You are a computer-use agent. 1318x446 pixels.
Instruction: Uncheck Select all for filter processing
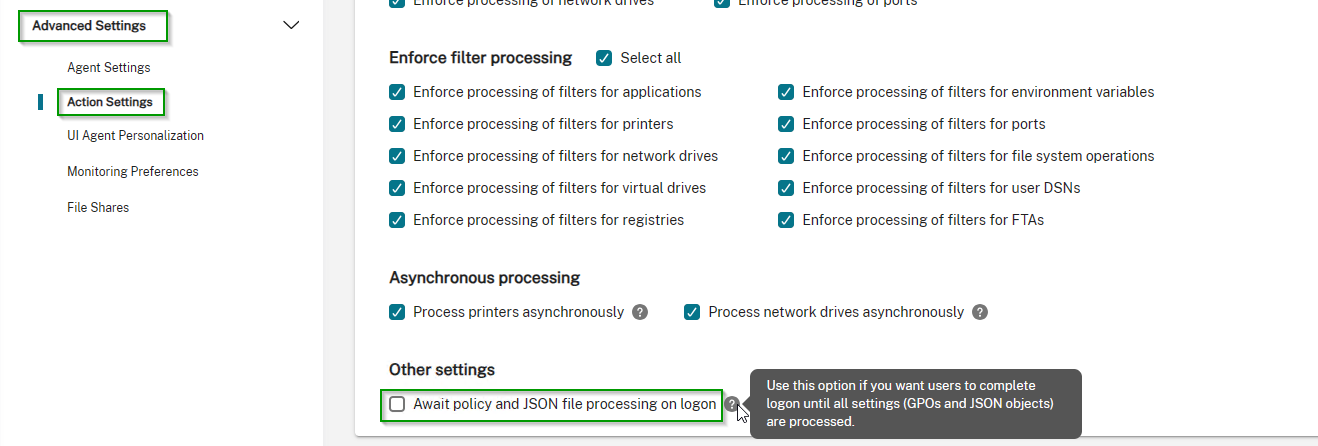[x=604, y=58]
